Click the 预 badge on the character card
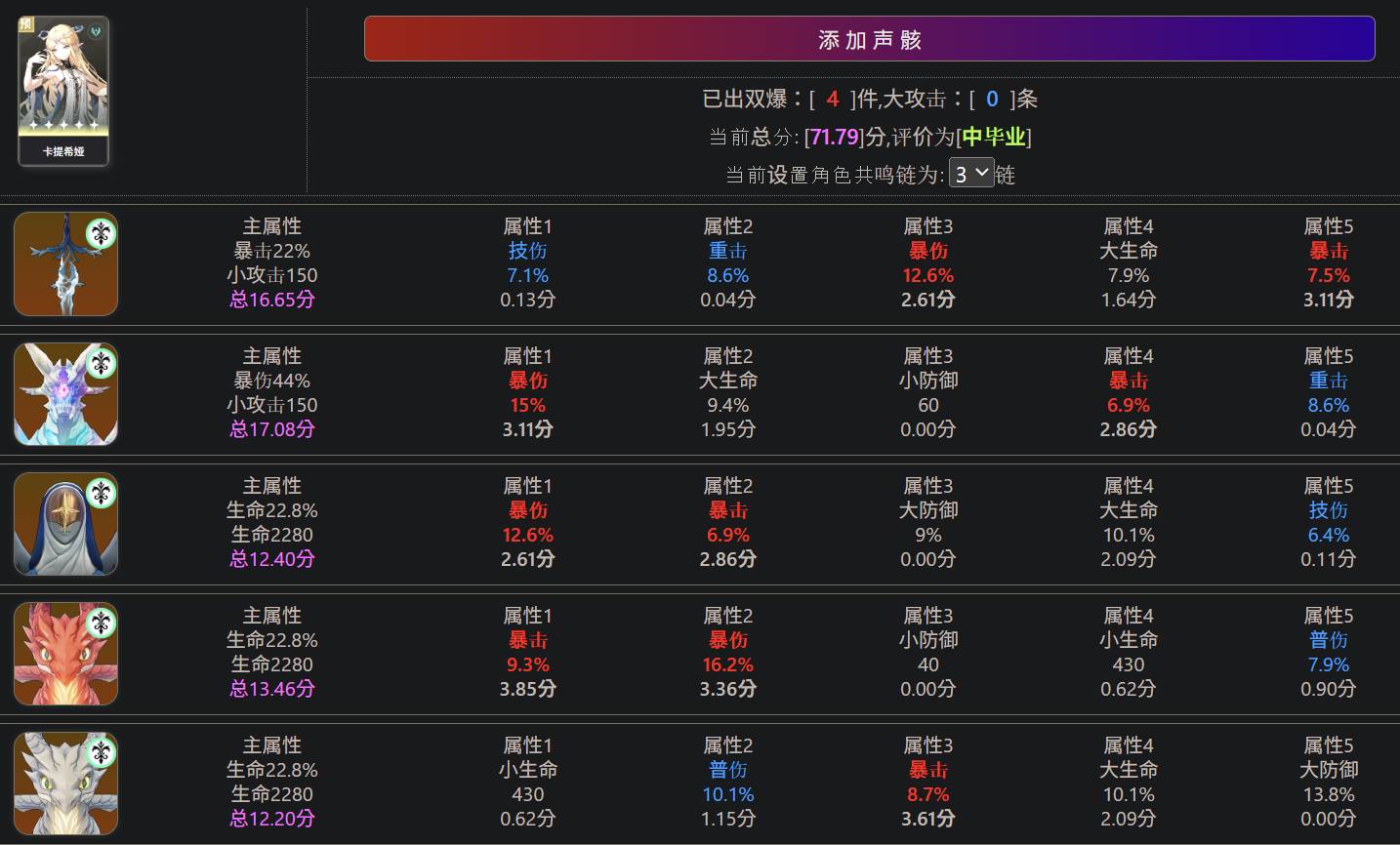This screenshot has height=845, width=1400. click(x=26, y=24)
